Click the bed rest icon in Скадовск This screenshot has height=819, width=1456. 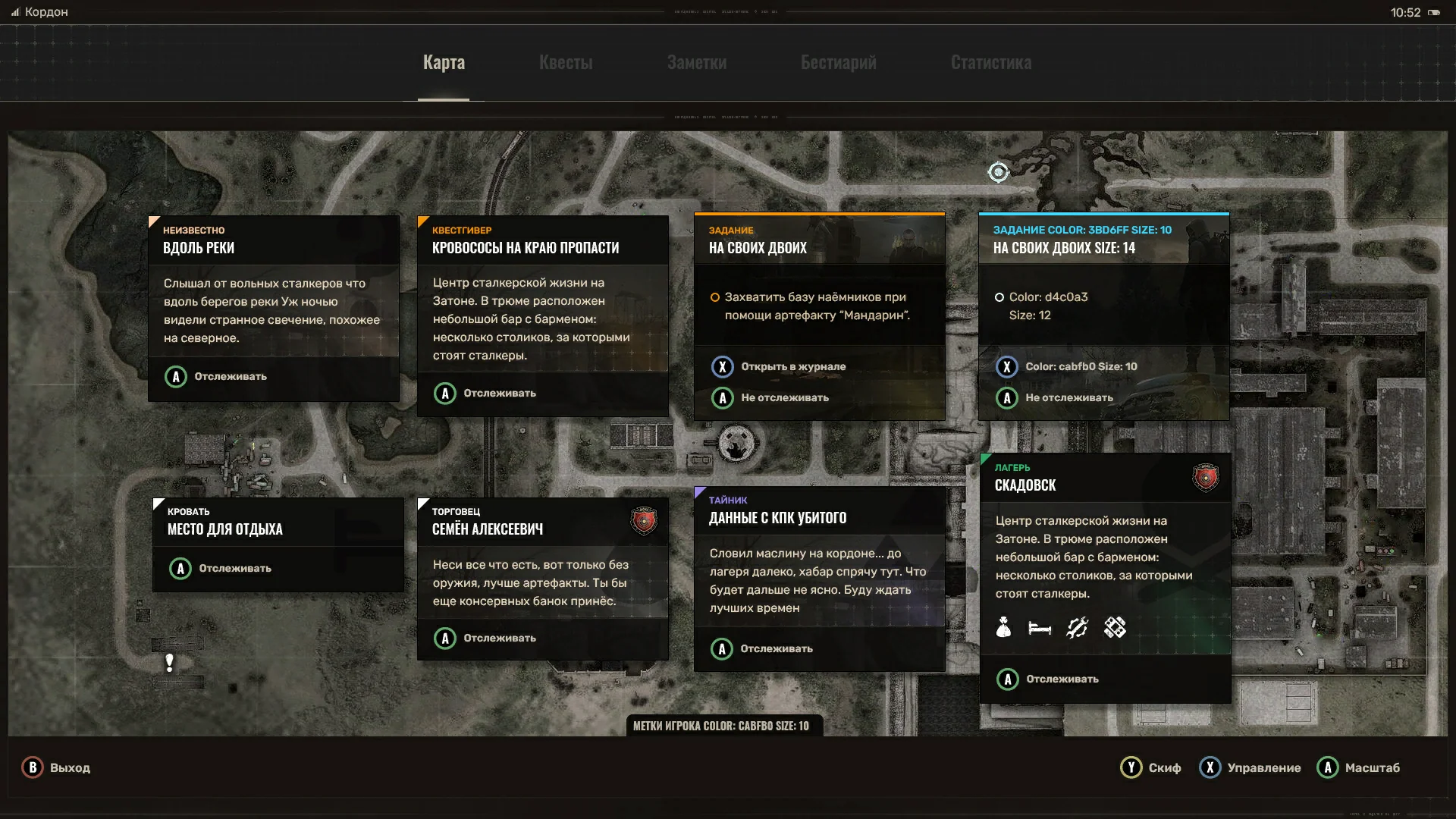click(x=1039, y=628)
